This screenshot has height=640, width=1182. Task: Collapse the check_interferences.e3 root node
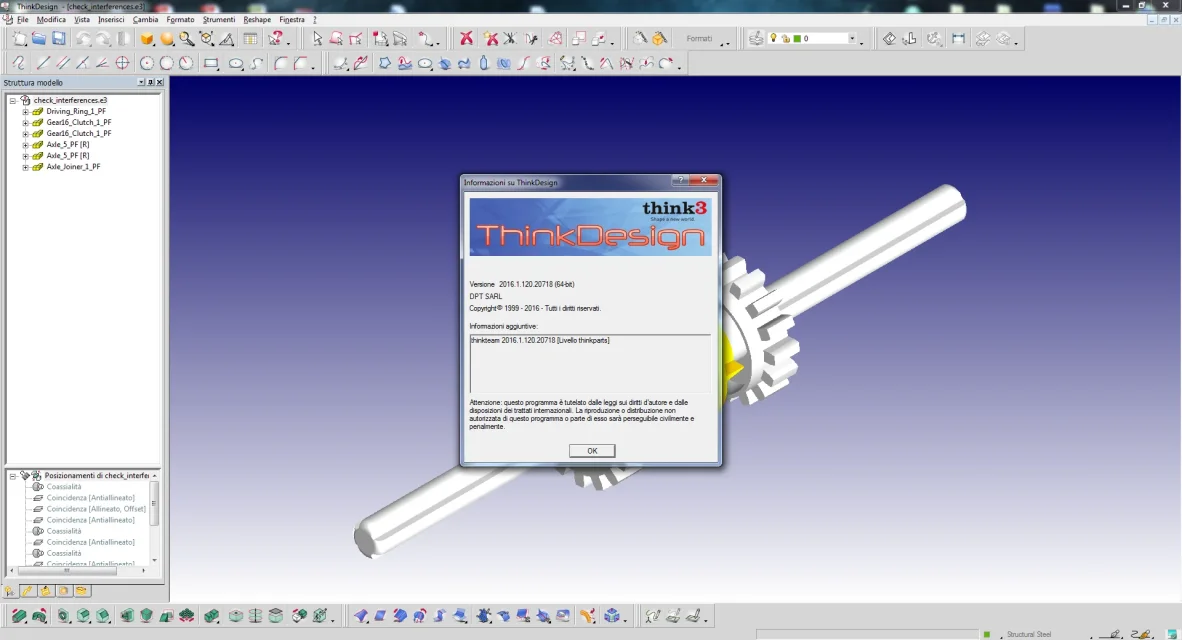click(12, 100)
